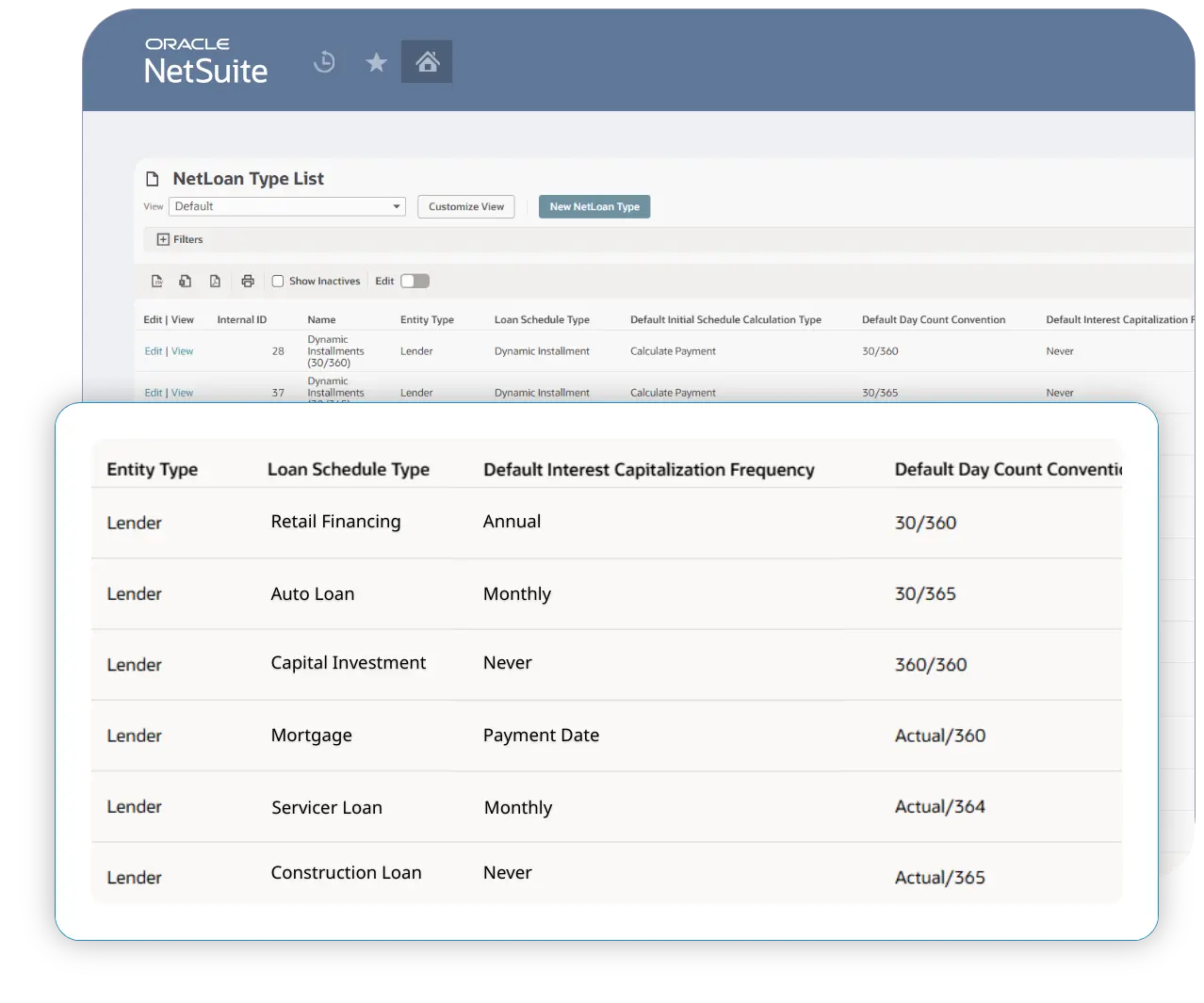The height and width of the screenshot is (1003, 1204).
Task: View the record with Internal ID 37
Action: tap(183, 393)
